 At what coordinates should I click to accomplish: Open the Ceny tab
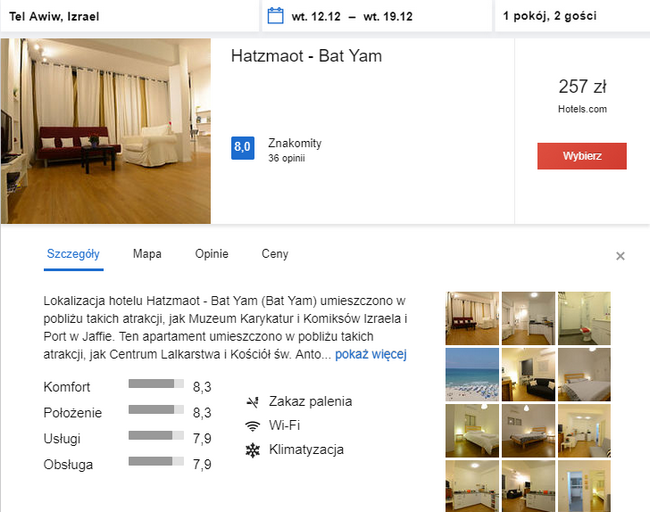(x=275, y=254)
